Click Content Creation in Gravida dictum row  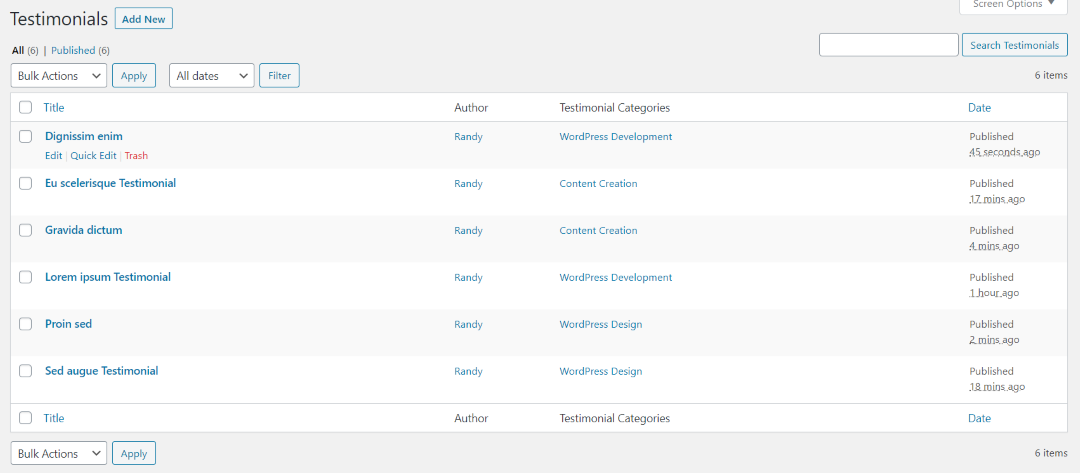click(599, 230)
